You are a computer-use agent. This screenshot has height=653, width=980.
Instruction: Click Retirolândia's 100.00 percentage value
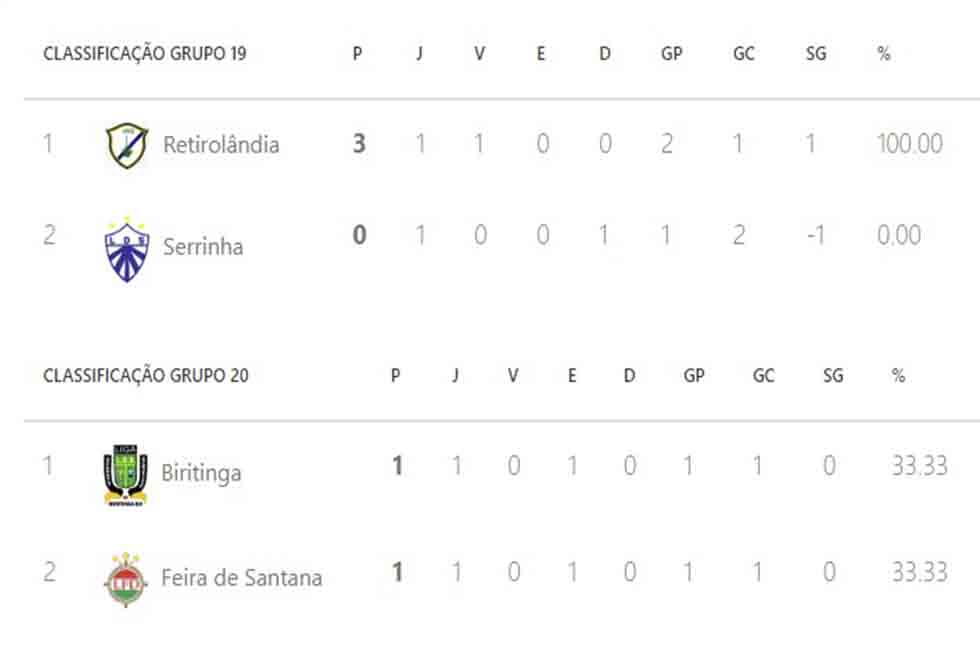(910, 144)
